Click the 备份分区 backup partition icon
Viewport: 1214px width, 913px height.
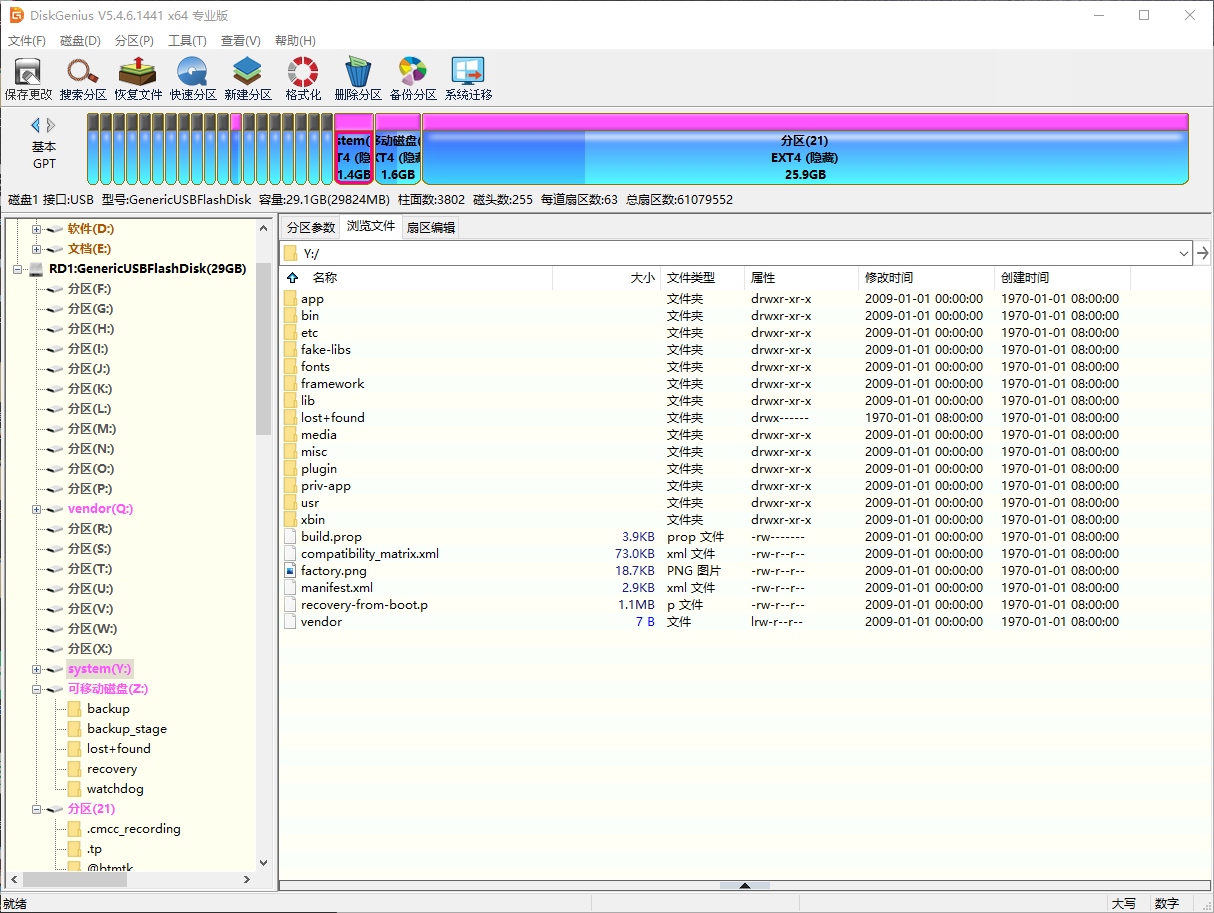412,77
